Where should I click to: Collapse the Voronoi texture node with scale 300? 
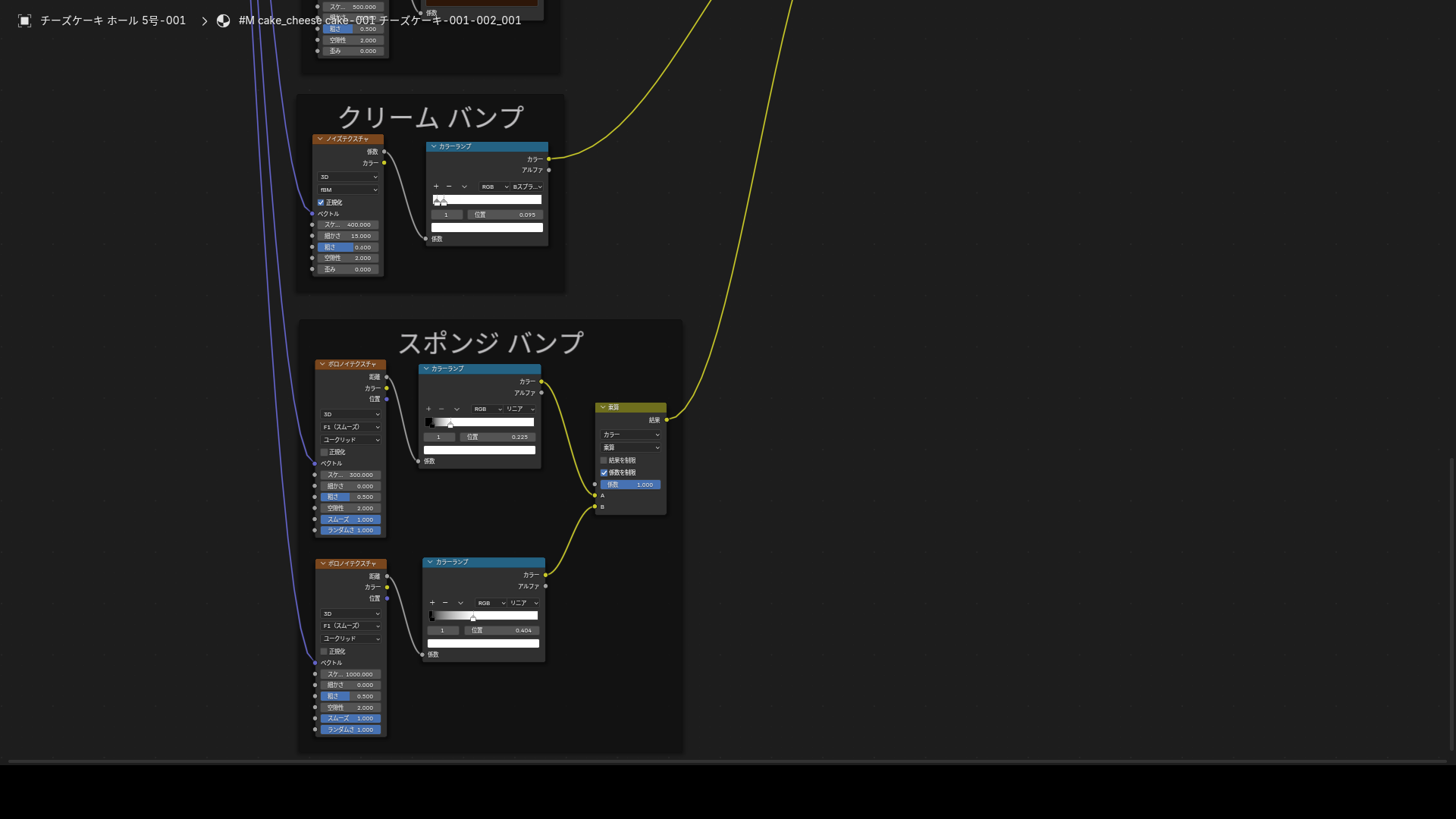322,364
